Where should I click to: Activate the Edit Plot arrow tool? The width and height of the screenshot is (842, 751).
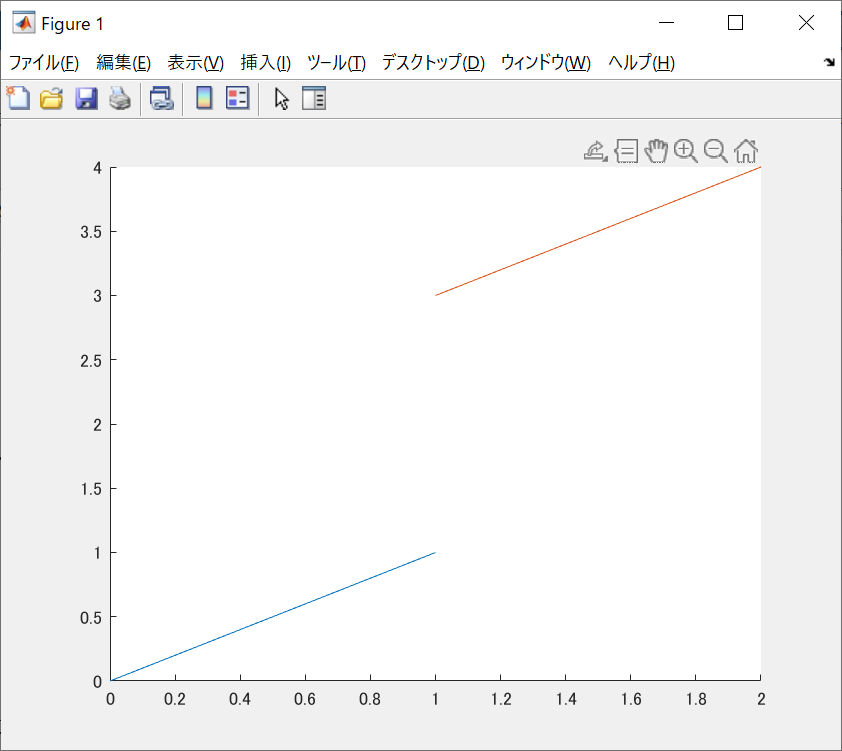click(x=281, y=99)
